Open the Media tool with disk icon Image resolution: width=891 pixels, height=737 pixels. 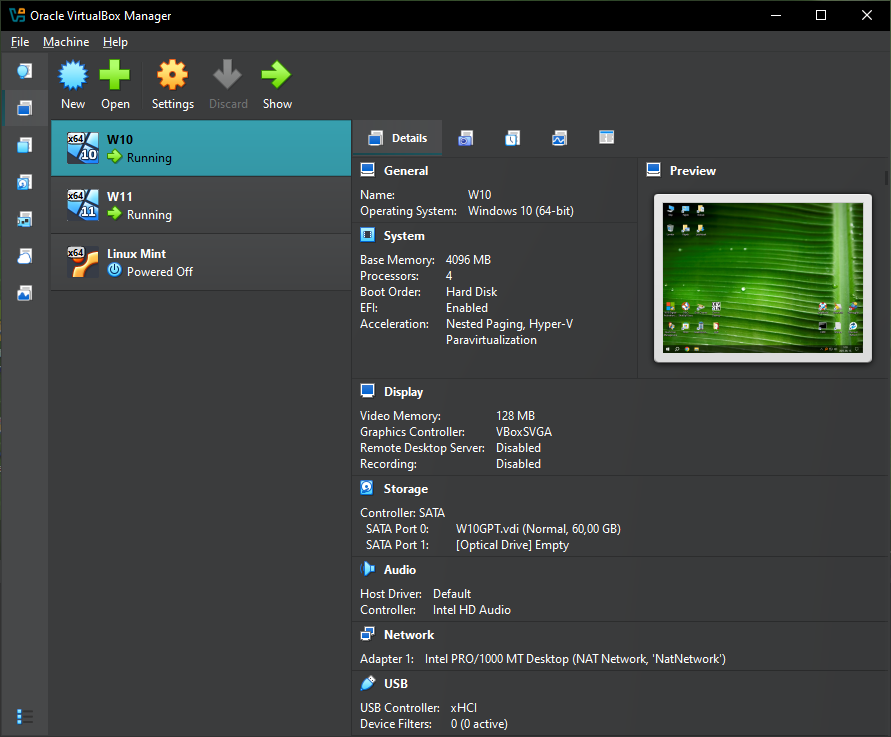(x=25, y=182)
